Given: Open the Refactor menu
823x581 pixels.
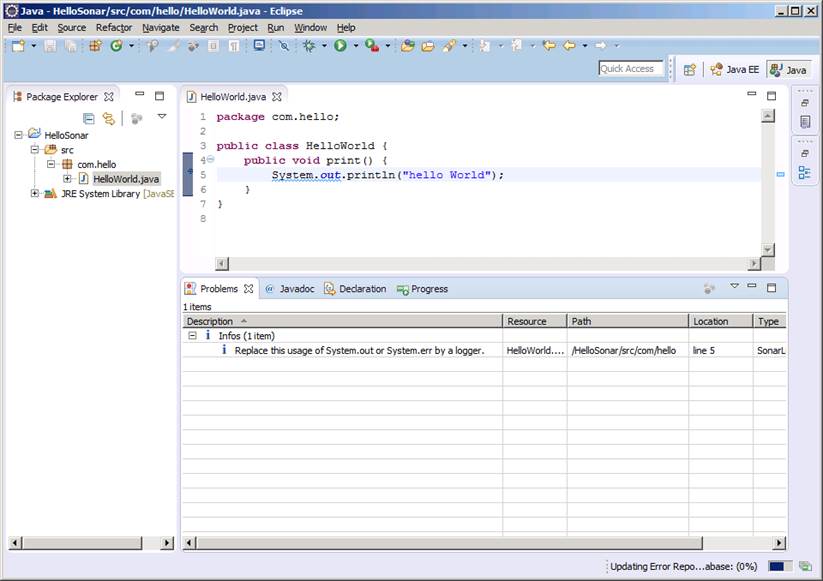Looking at the screenshot, I should click(x=113, y=28).
